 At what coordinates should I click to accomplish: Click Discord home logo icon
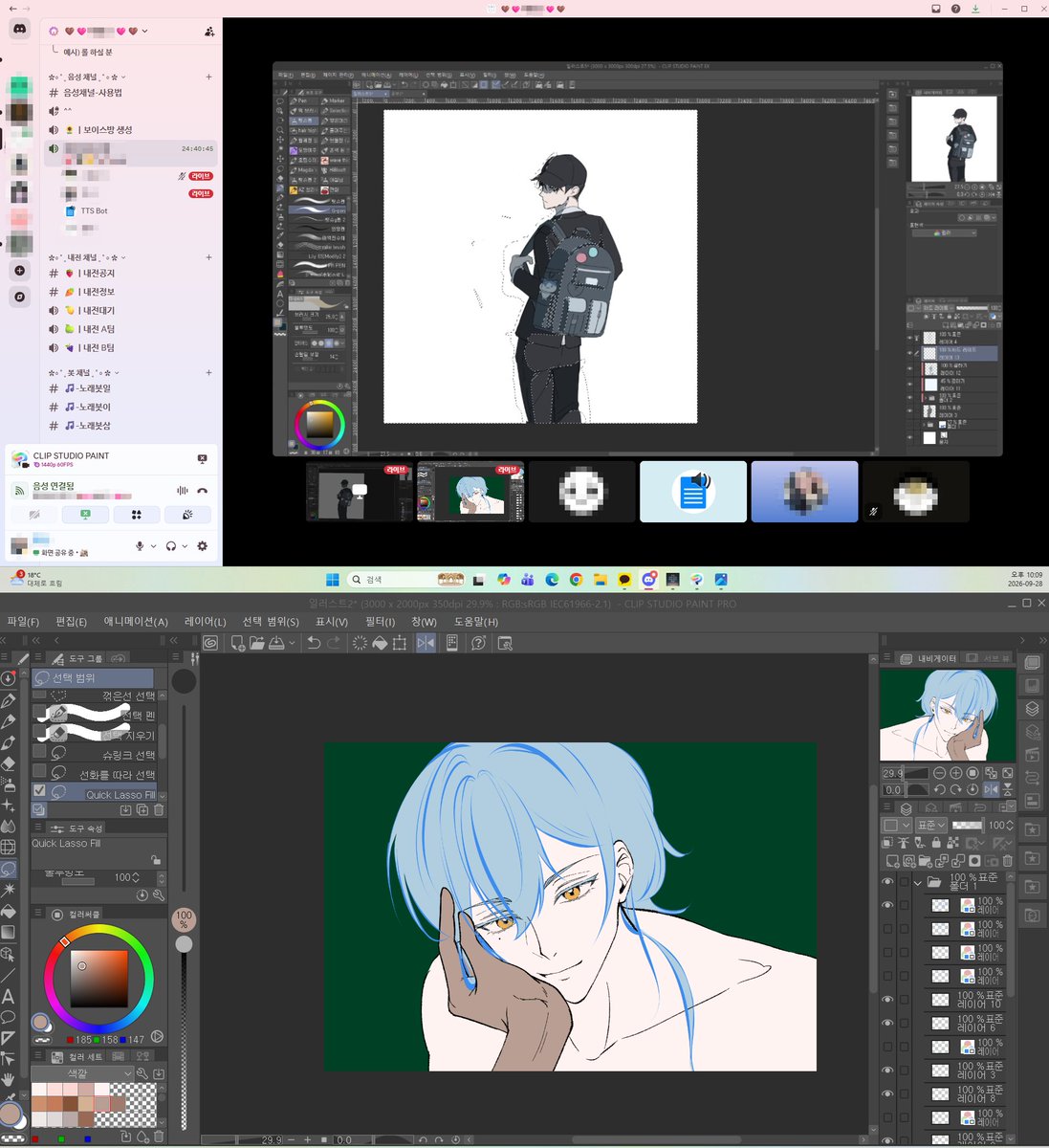coord(19,31)
